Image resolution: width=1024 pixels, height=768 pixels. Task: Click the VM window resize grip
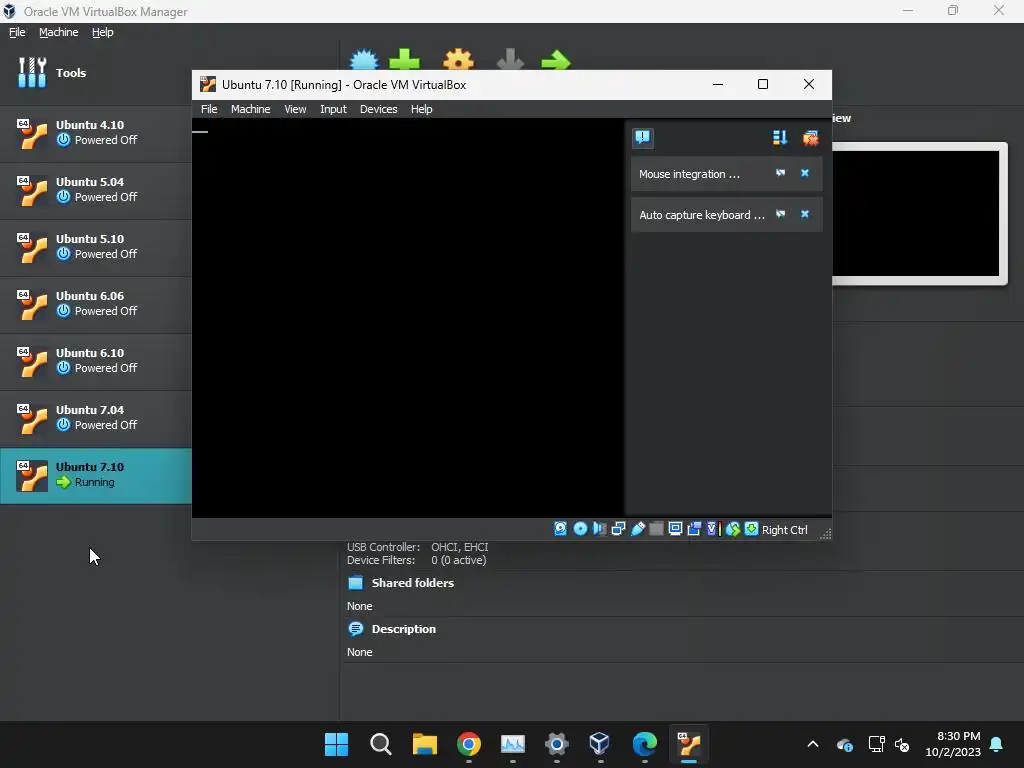(x=825, y=534)
